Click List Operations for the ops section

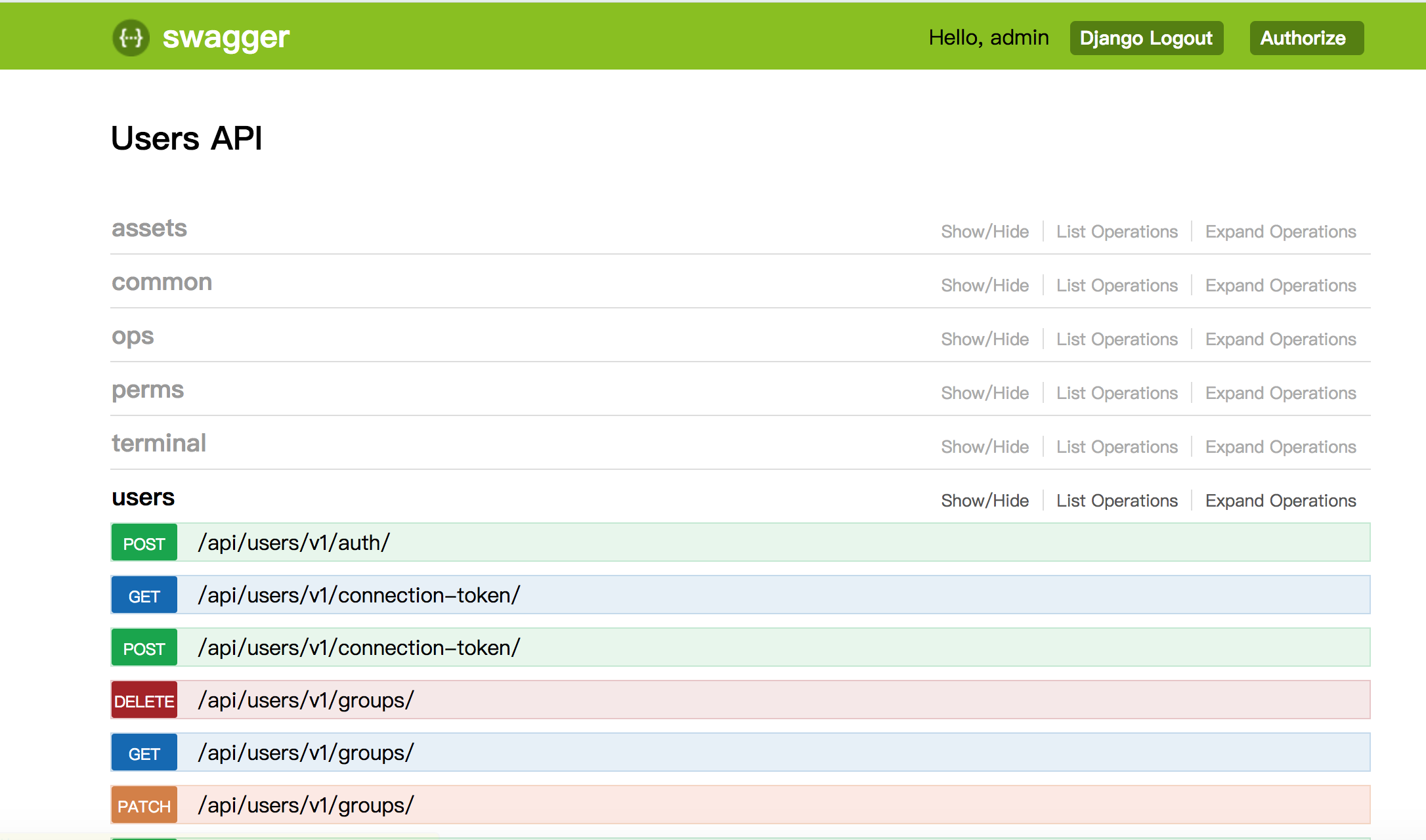coord(1116,339)
